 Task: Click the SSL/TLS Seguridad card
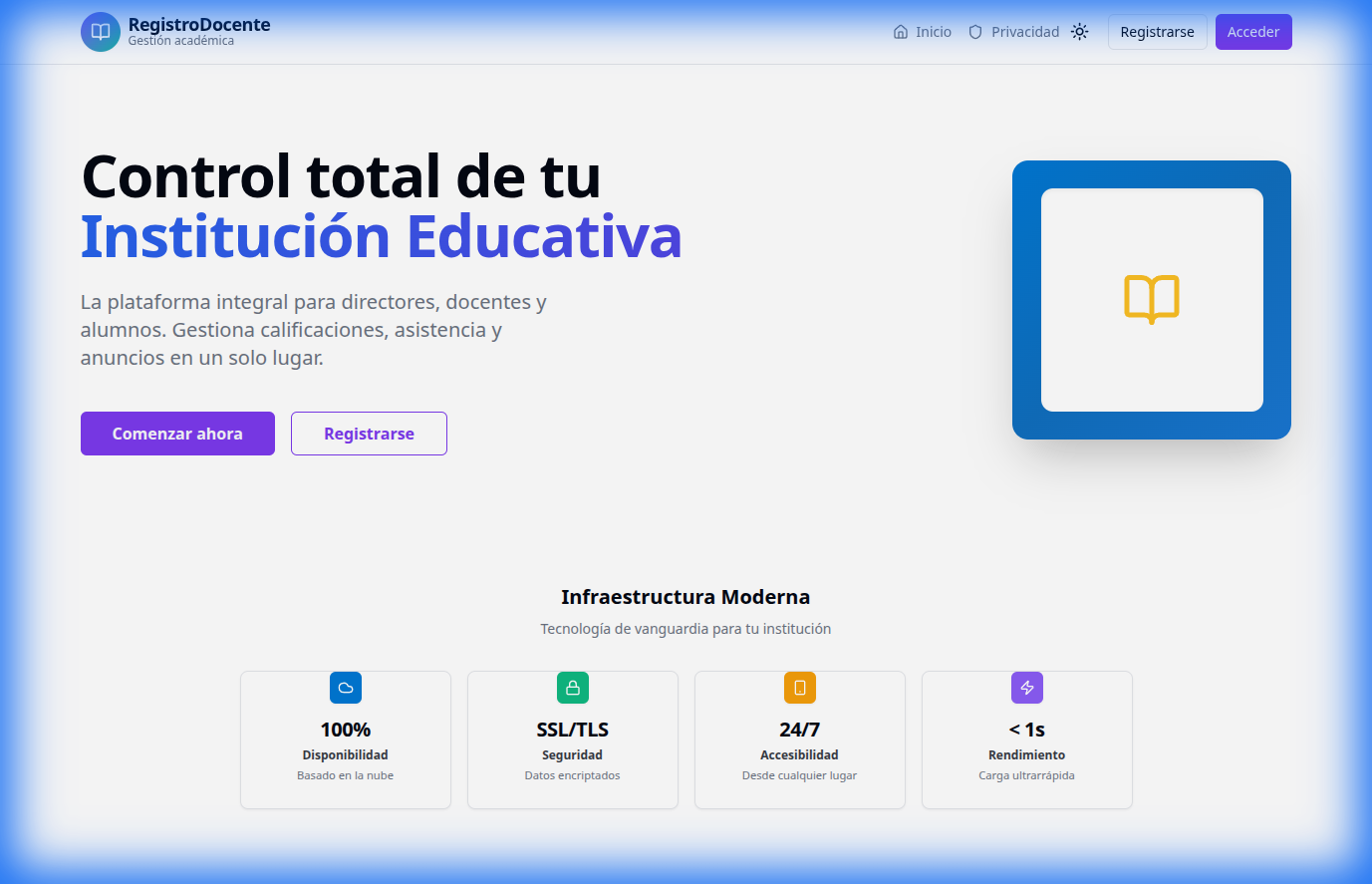point(572,739)
